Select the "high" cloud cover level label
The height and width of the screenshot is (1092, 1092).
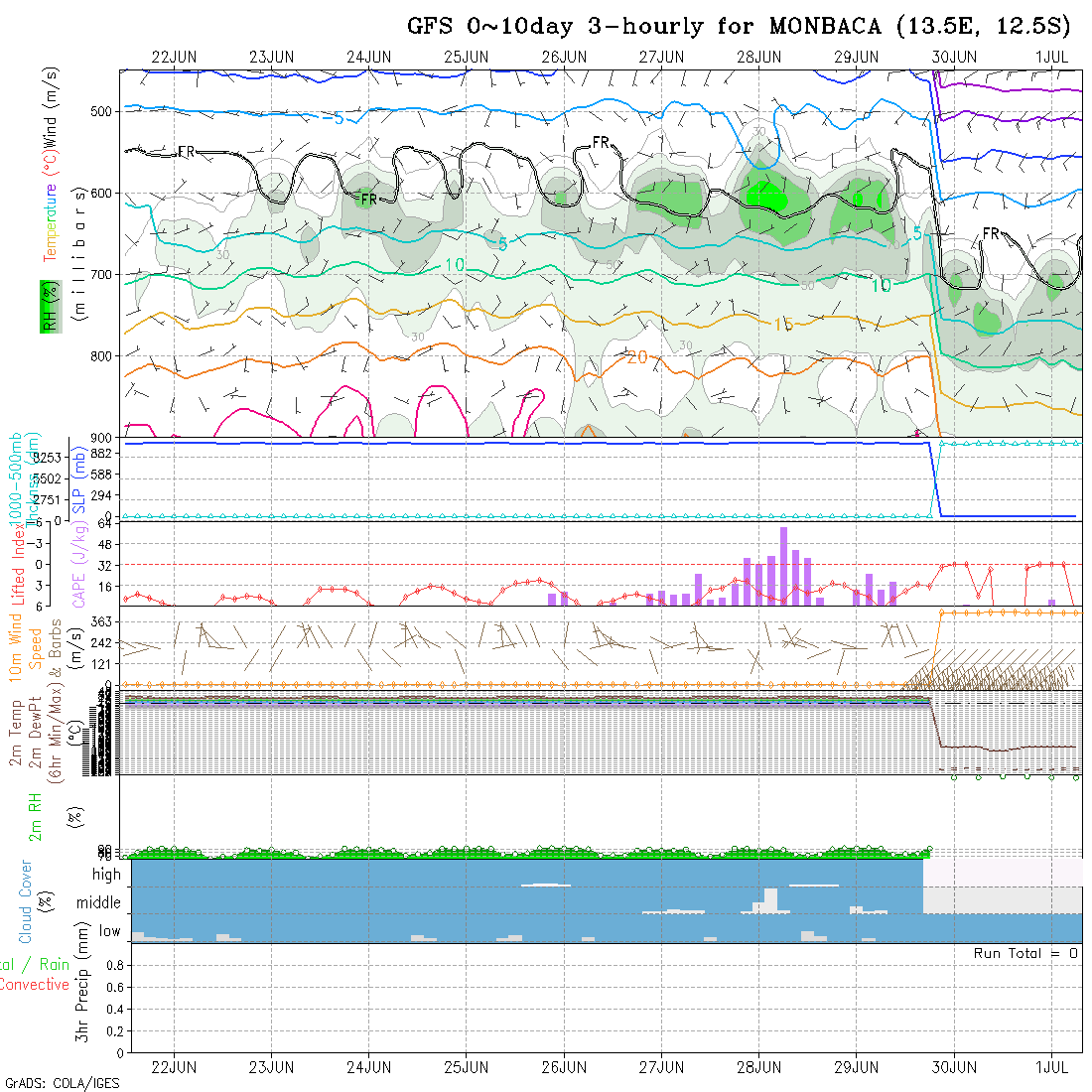point(106,875)
